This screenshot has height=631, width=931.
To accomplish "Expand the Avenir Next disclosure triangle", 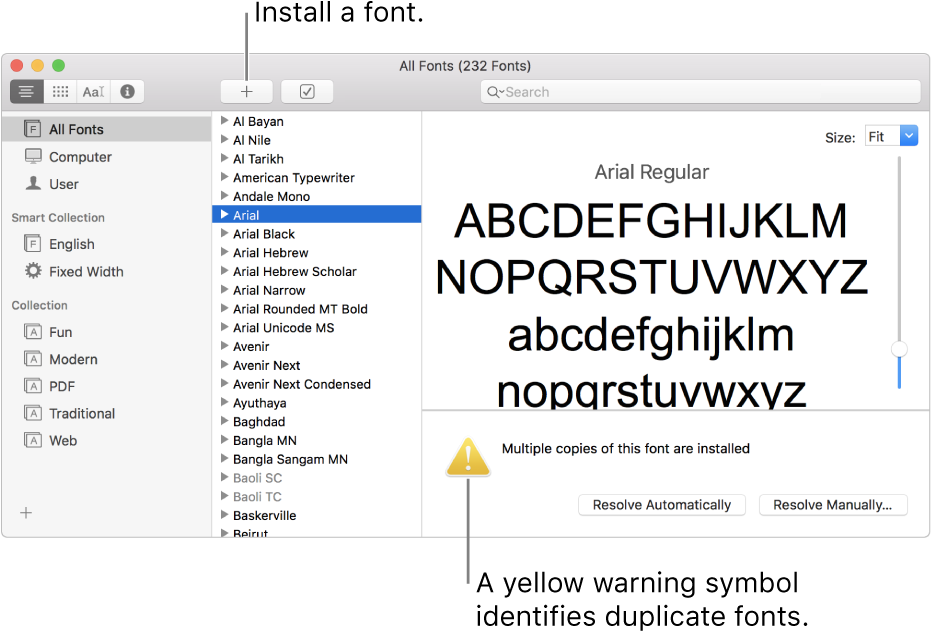I will point(223,366).
